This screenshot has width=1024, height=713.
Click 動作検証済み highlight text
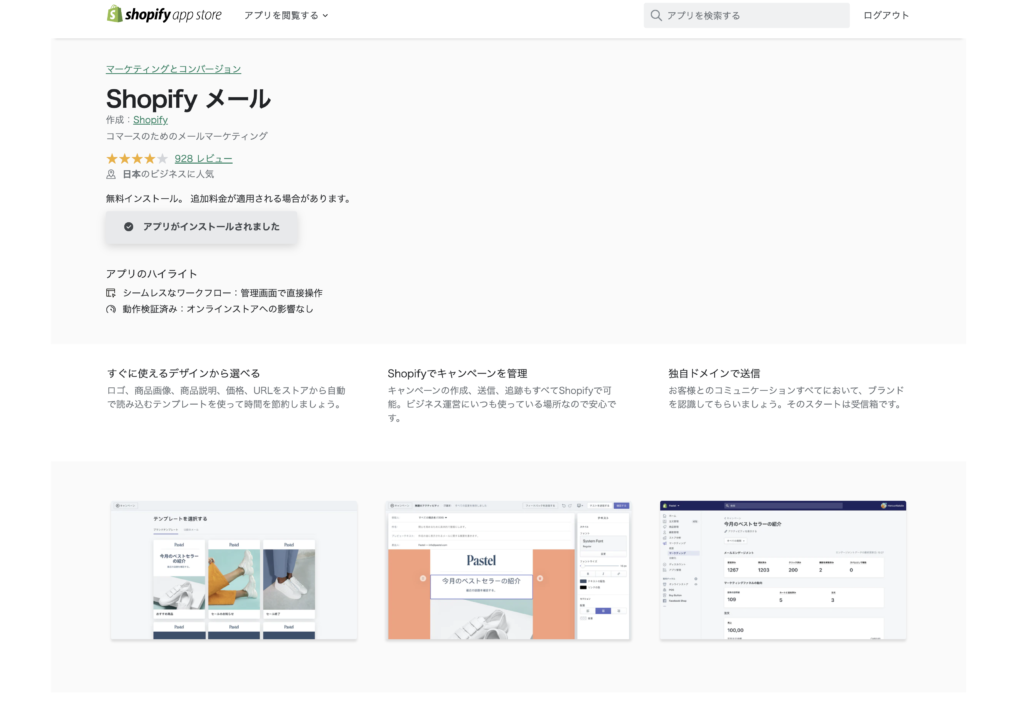pos(218,309)
